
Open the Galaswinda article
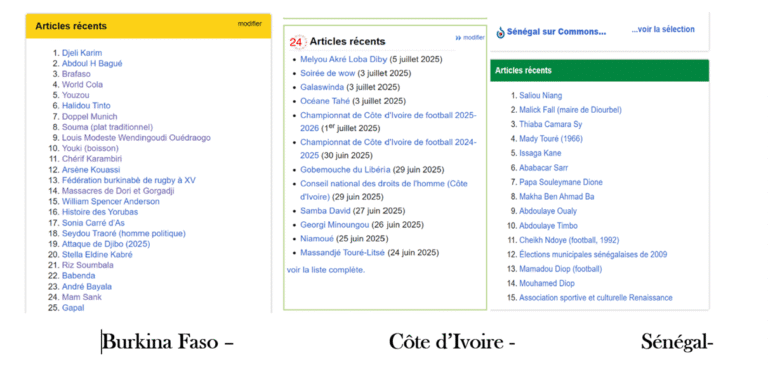pos(322,87)
